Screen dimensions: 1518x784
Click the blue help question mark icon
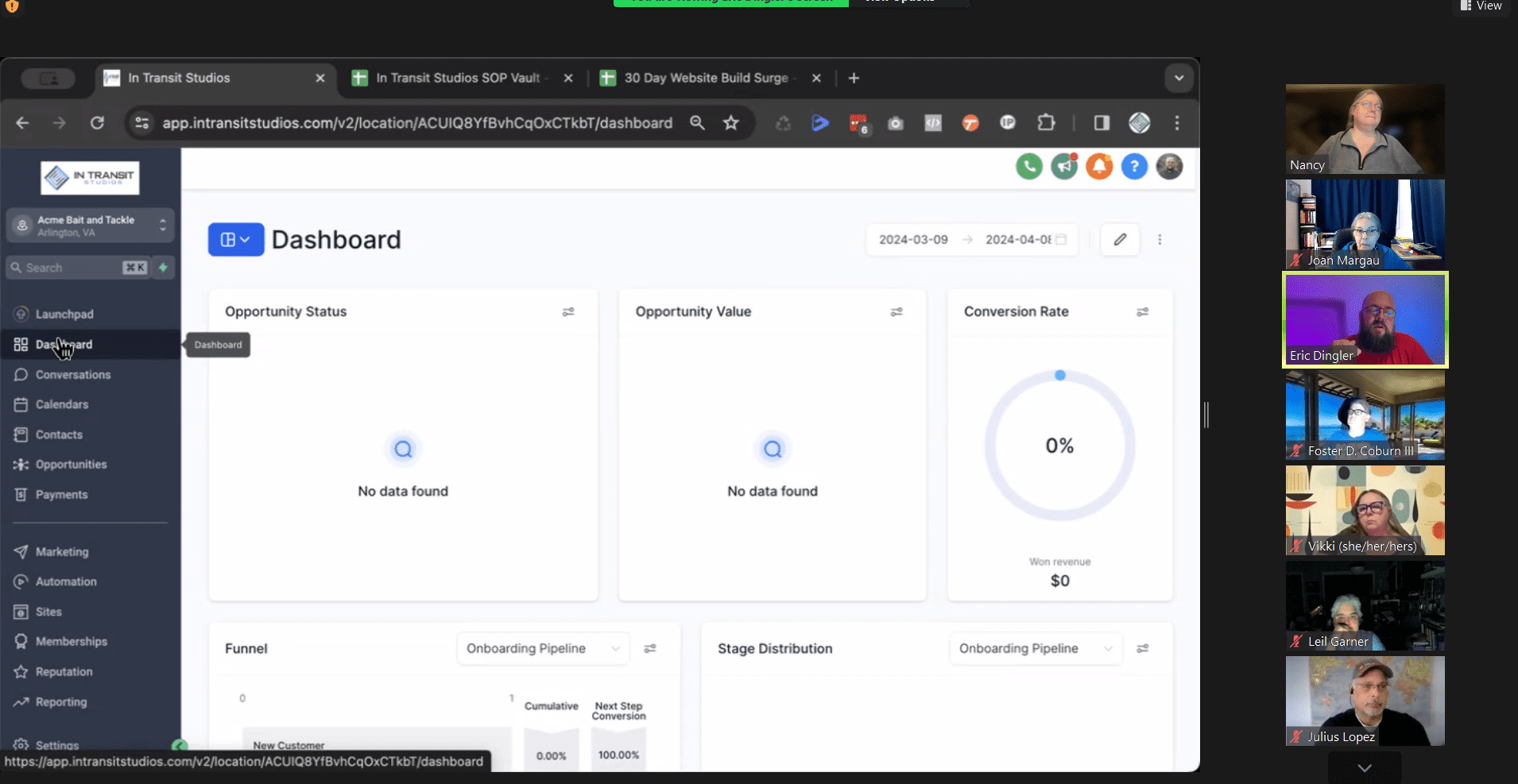pos(1134,167)
